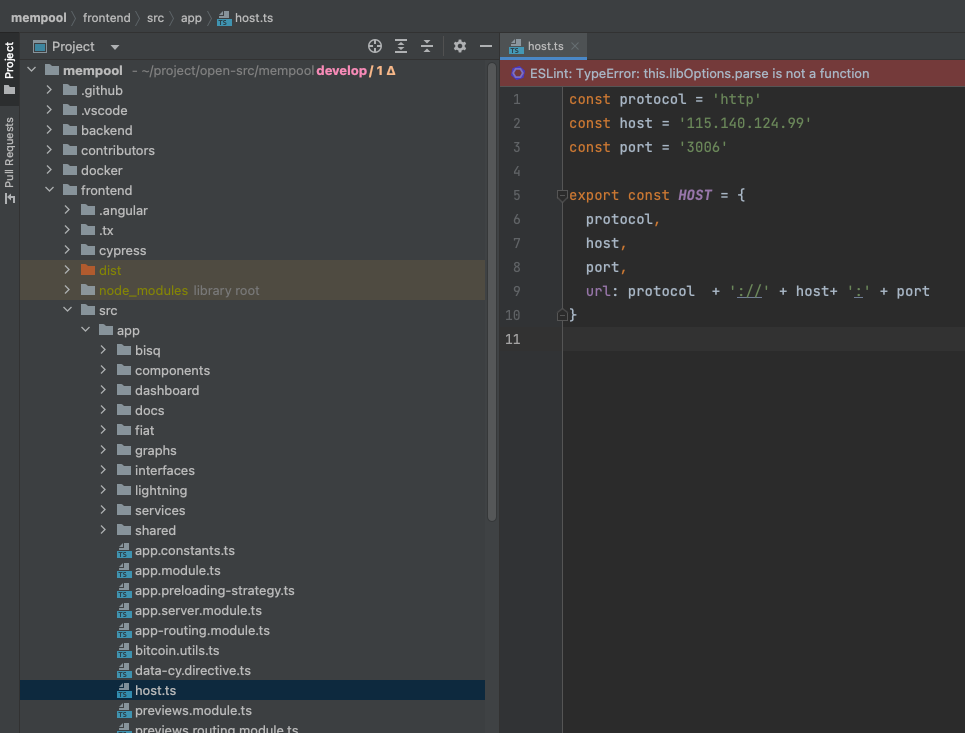Expand the backend folder
The image size is (965, 733).
coord(49,130)
